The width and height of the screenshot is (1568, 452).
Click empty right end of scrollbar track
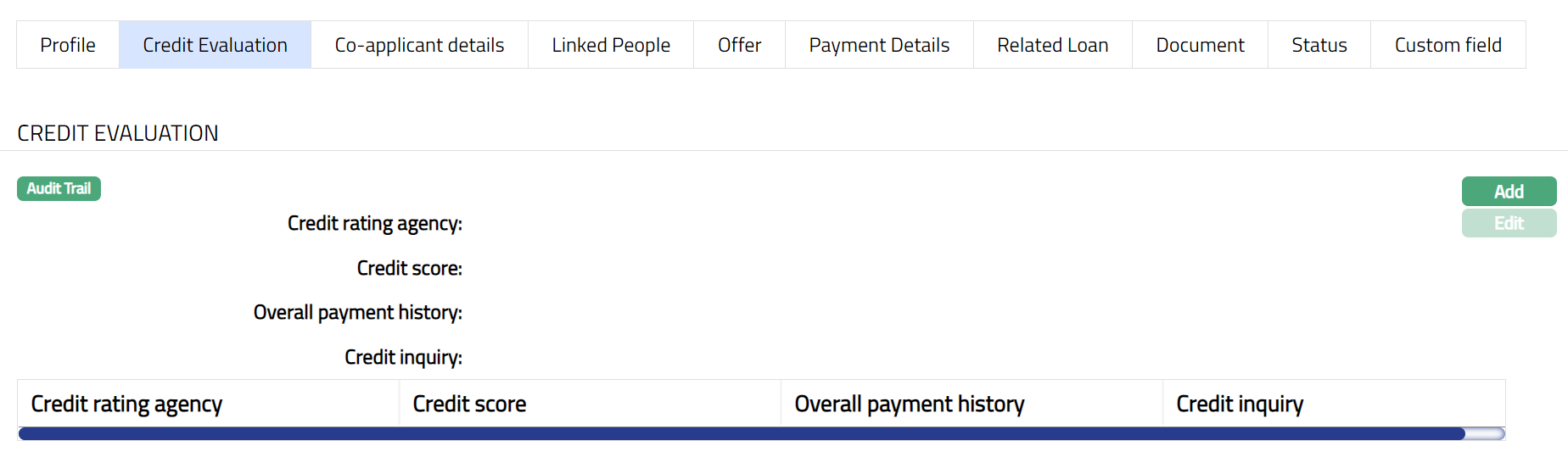tap(1486, 434)
